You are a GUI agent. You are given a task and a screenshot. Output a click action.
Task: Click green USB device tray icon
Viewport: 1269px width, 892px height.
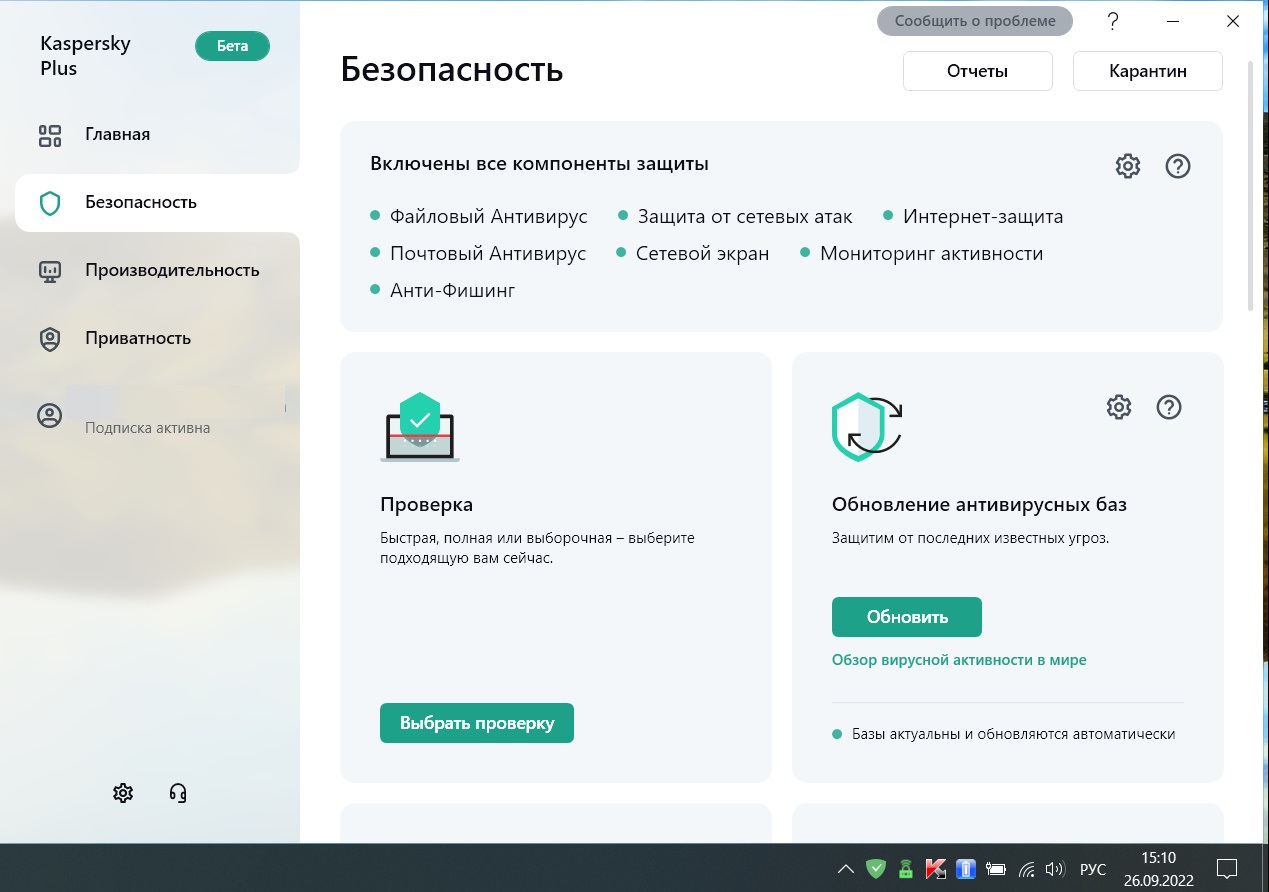(x=906, y=868)
